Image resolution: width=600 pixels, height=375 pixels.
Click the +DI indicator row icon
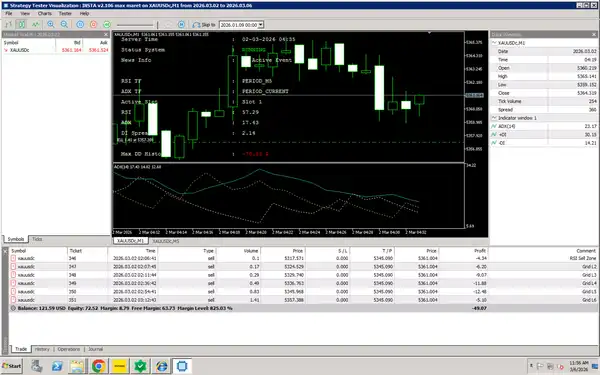pos(494,135)
